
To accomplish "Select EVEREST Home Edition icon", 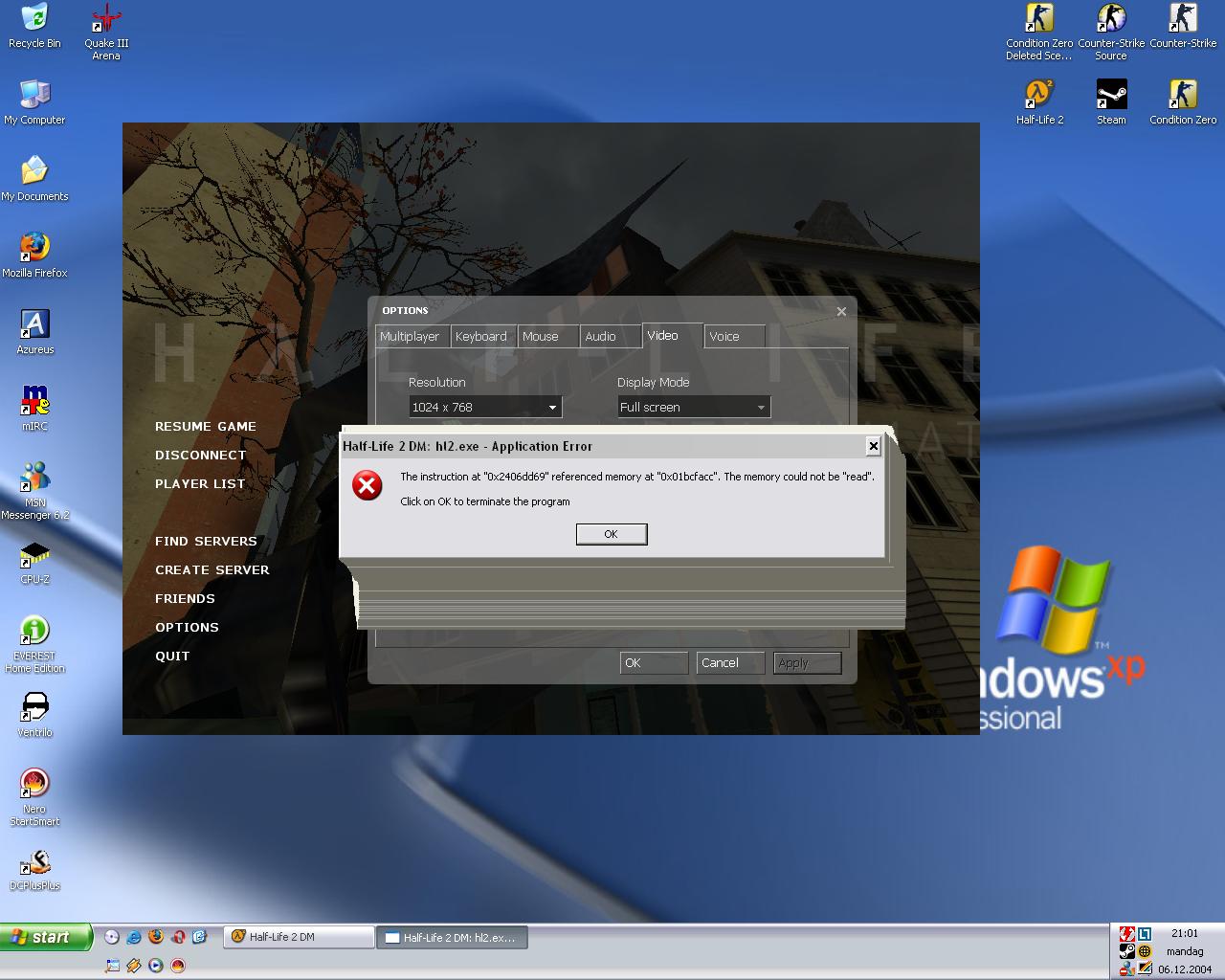I will [34, 644].
